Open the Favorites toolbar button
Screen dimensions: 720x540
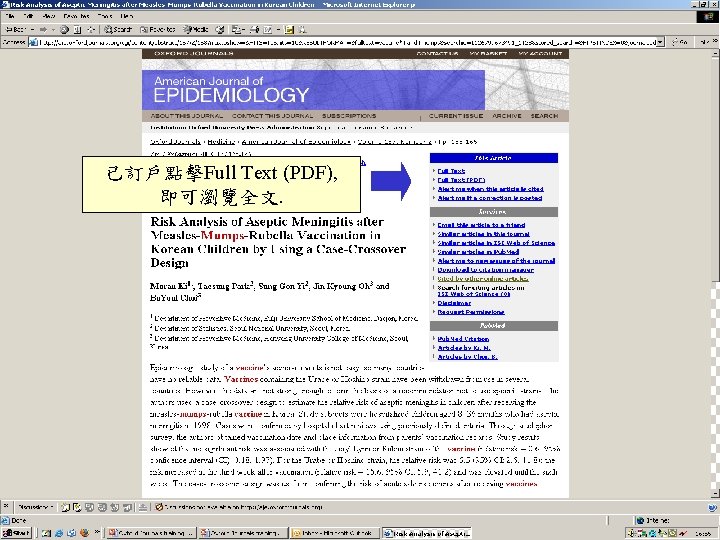[158, 29]
